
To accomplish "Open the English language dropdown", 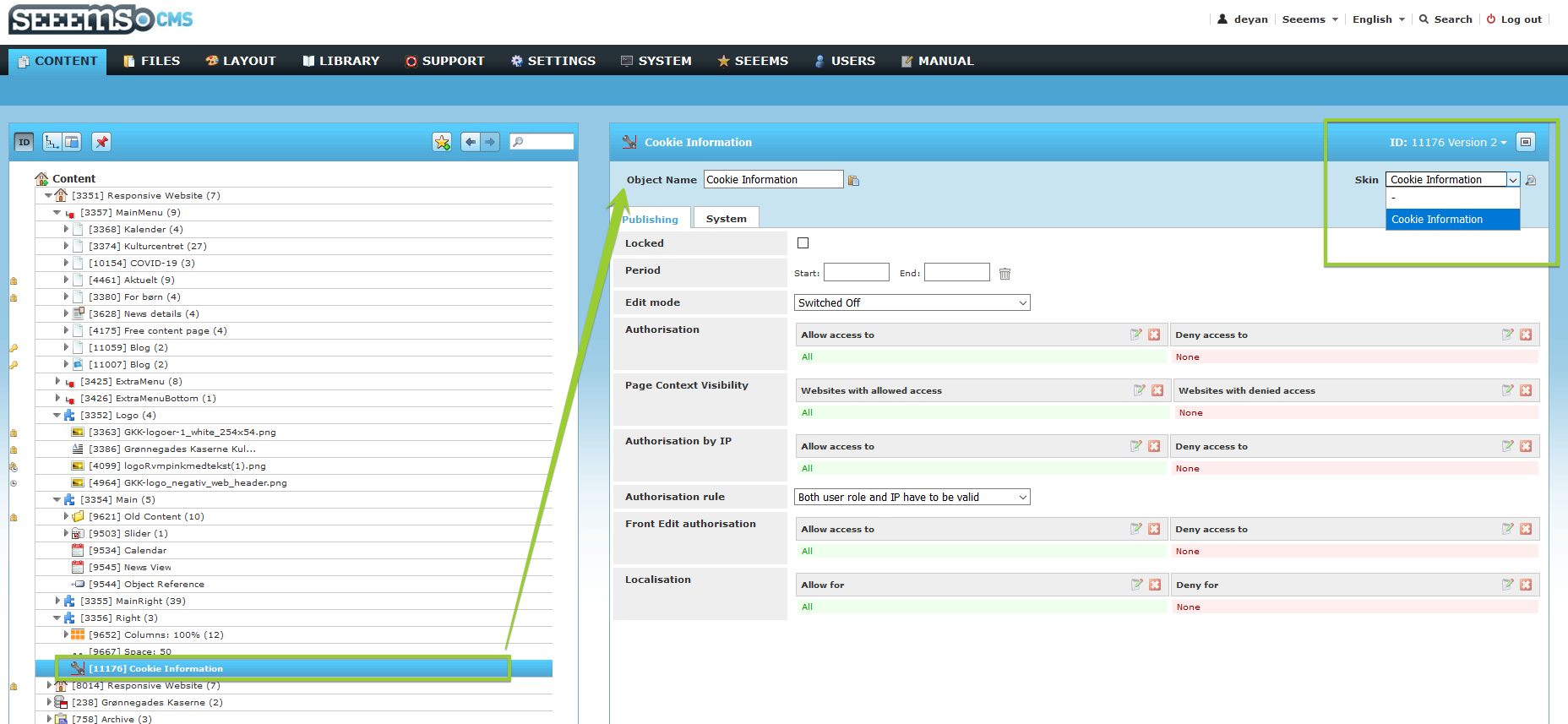I will click(x=1379, y=19).
